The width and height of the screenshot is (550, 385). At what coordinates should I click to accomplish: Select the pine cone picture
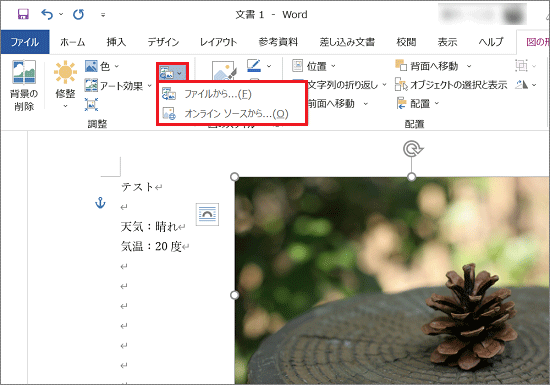click(x=392, y=281)
